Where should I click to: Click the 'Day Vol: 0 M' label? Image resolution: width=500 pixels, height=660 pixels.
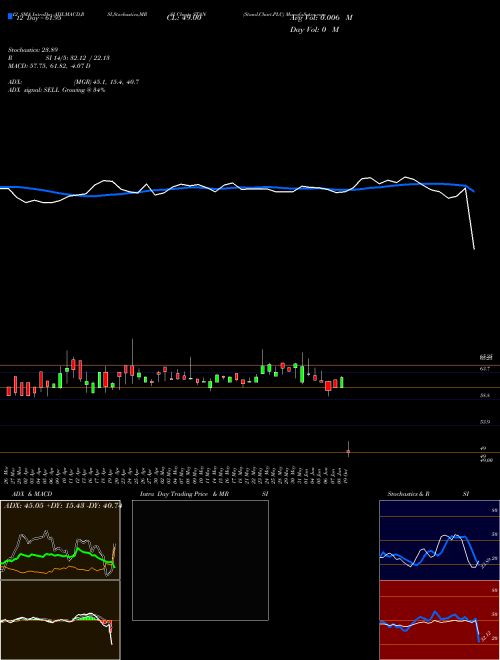tap(314, 30)
